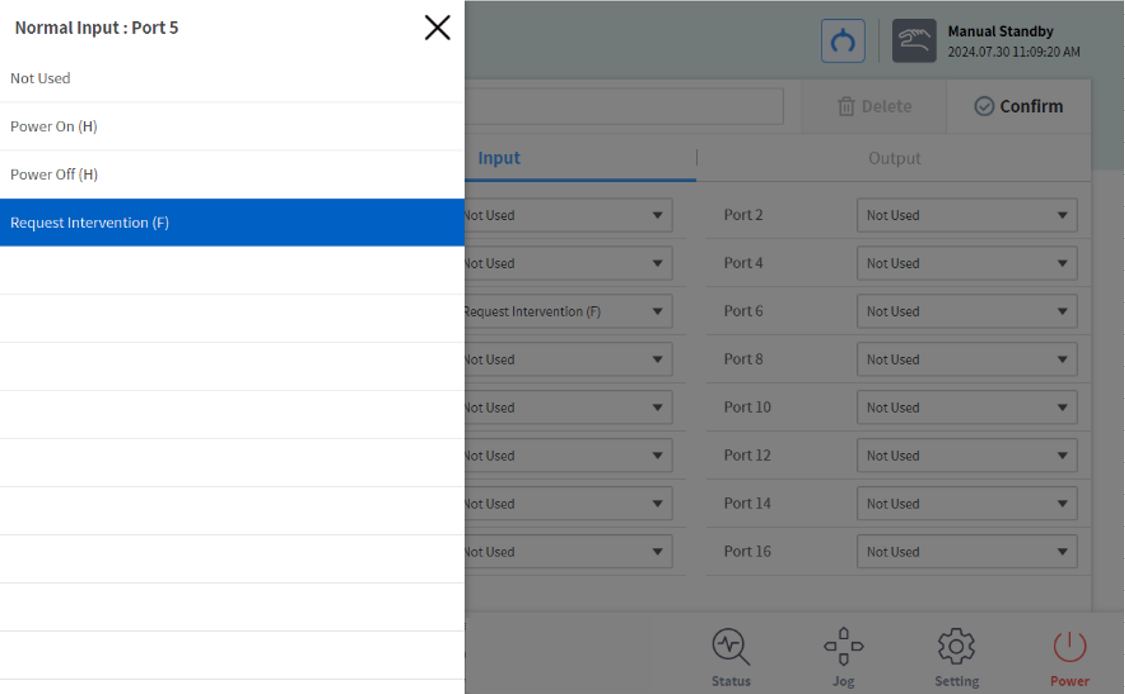Open the Status monitor icon
Viewport: 1125px width, 694px height.
[731, 657]
